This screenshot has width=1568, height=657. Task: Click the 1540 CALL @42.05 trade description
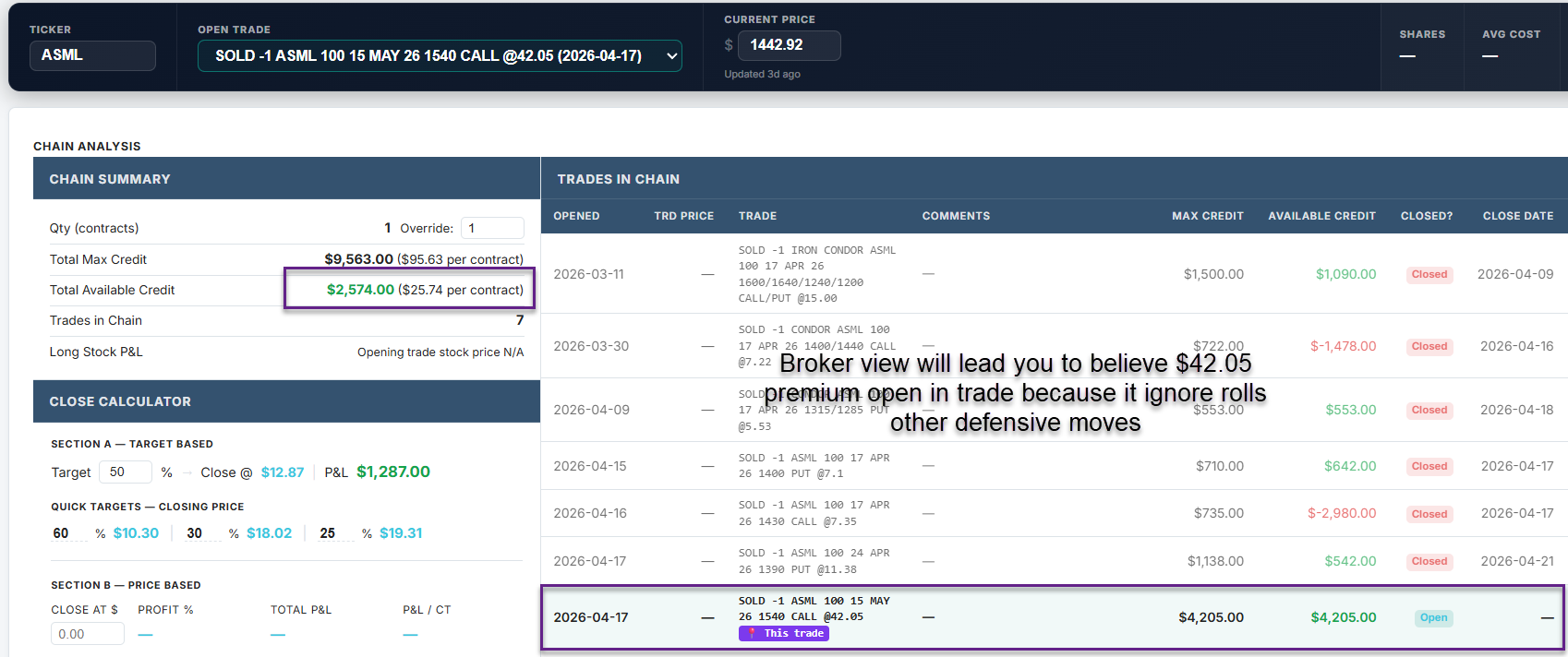pos(814,608)
